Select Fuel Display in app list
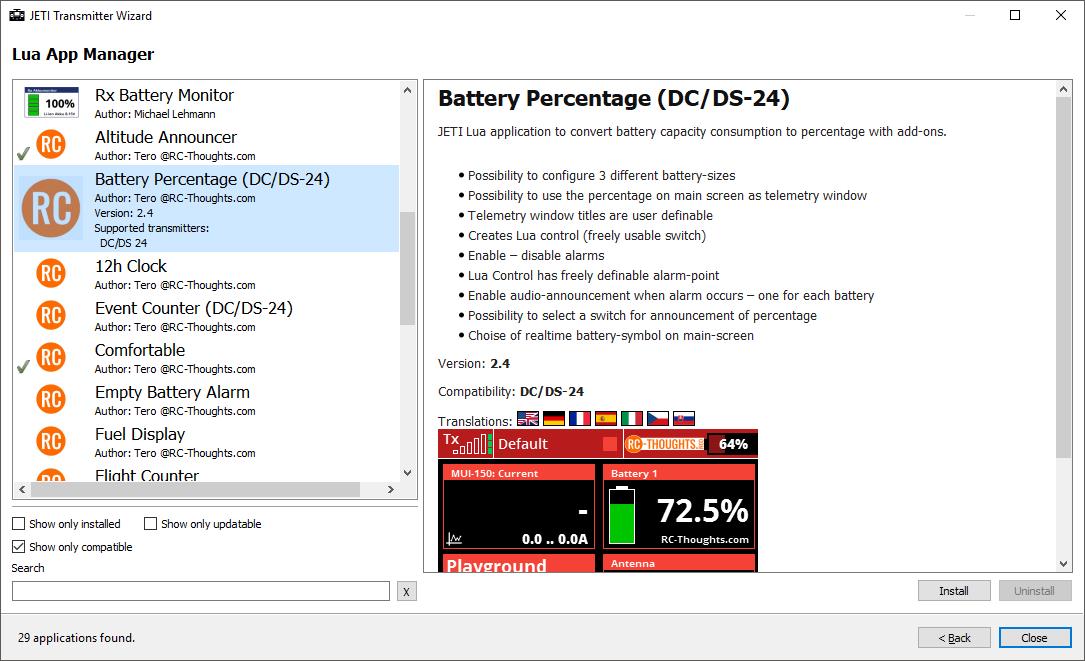Screen dimensions: 1085x661 click(x=206, y=442)
